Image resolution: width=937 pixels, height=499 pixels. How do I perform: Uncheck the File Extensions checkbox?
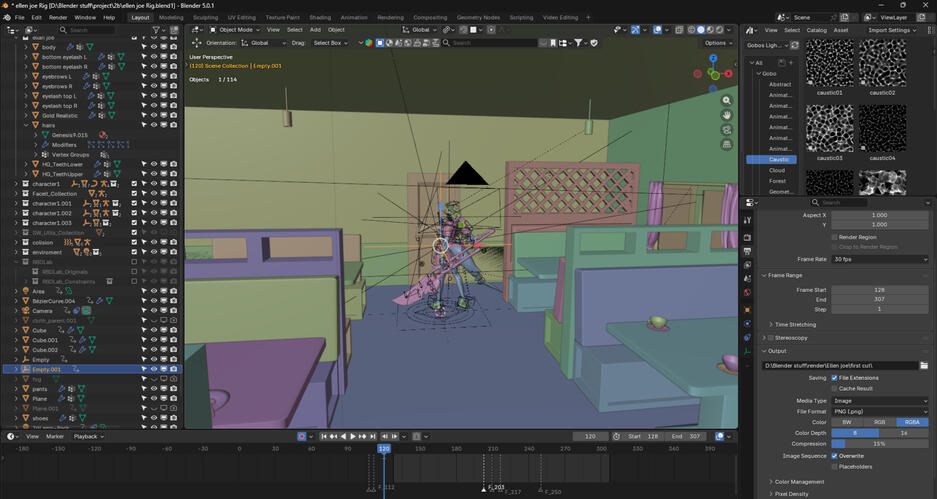coord(835,378)
